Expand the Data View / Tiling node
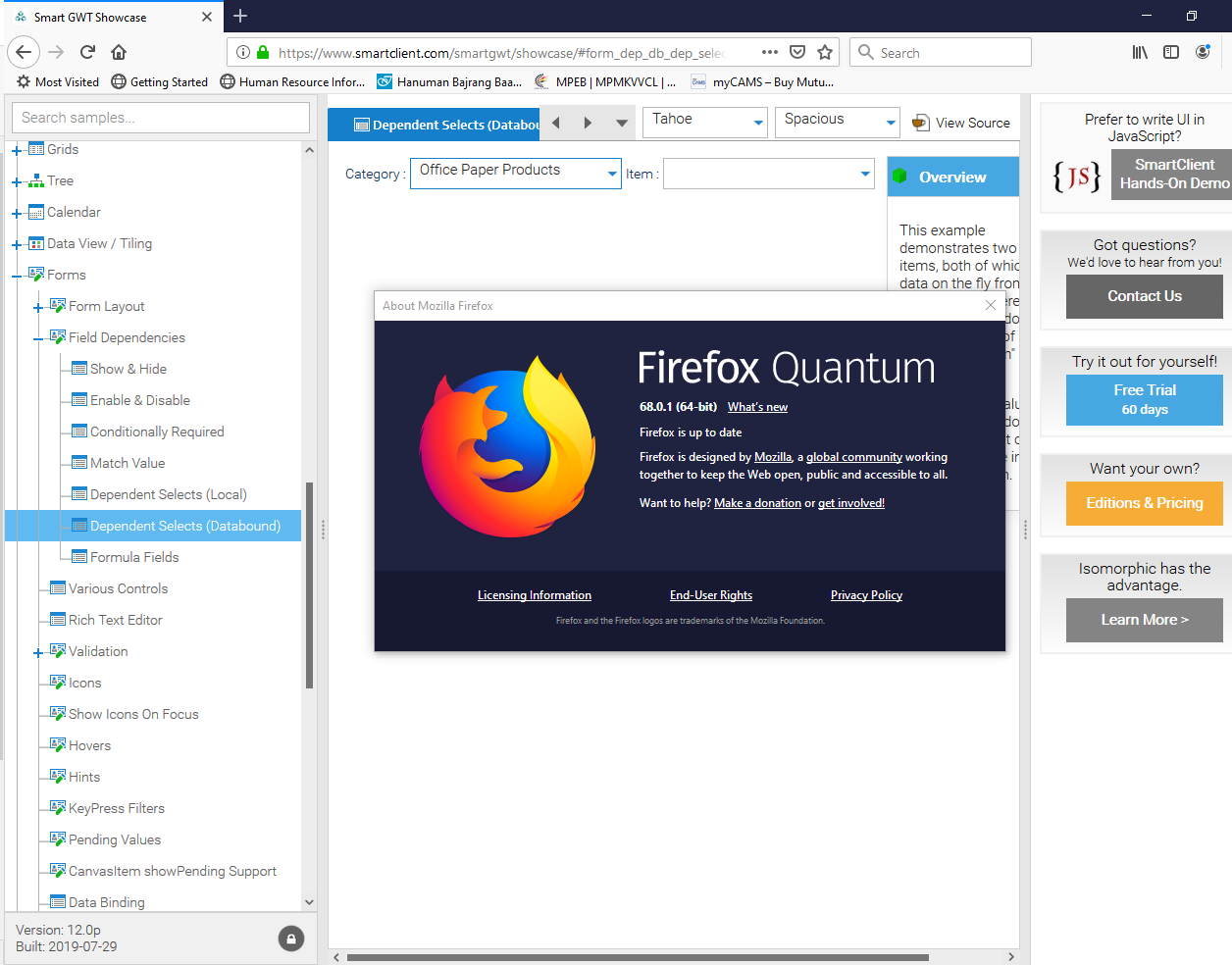Image resolution: width=1232 pixels, height=965 pixels. (x=16, y=244)
